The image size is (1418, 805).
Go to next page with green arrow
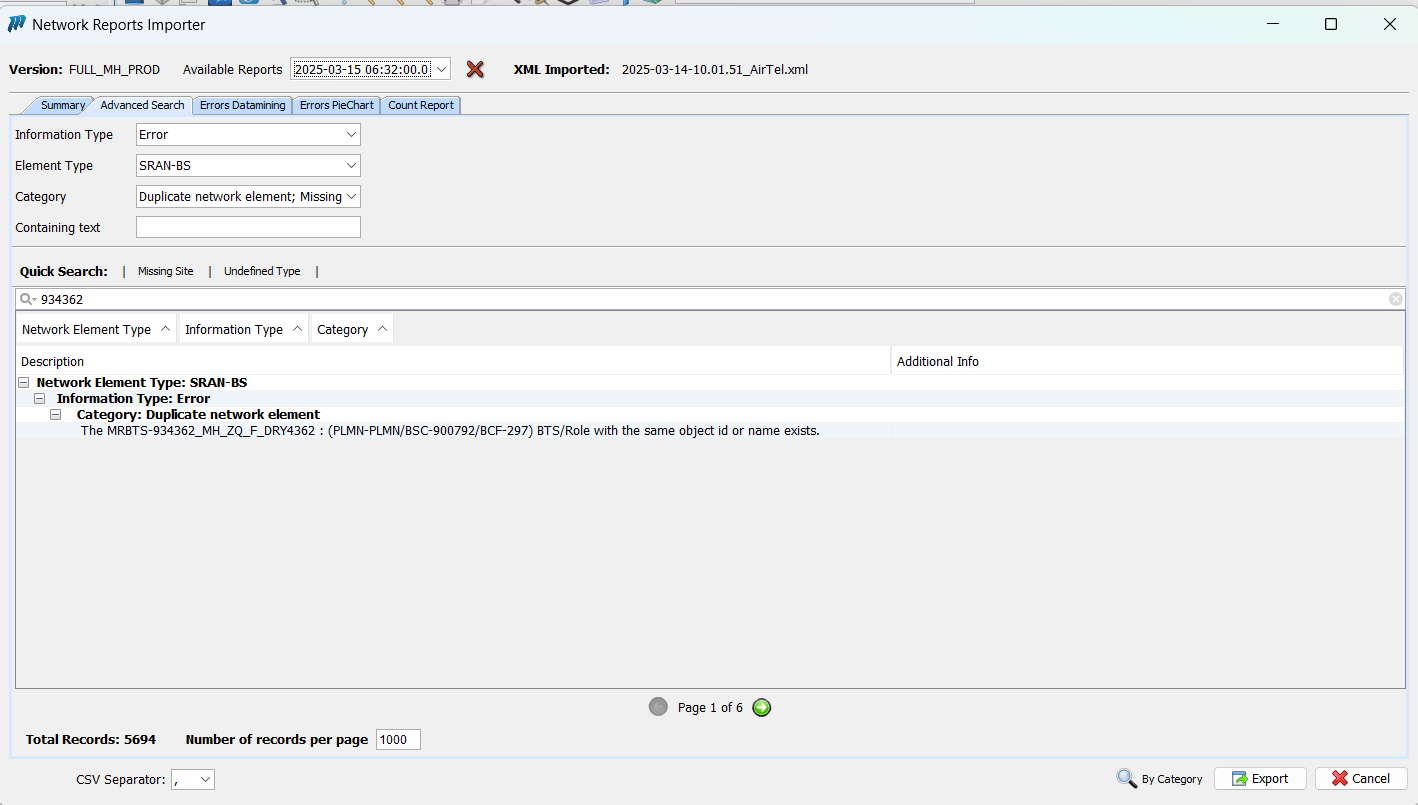click(x=762, y=707)
